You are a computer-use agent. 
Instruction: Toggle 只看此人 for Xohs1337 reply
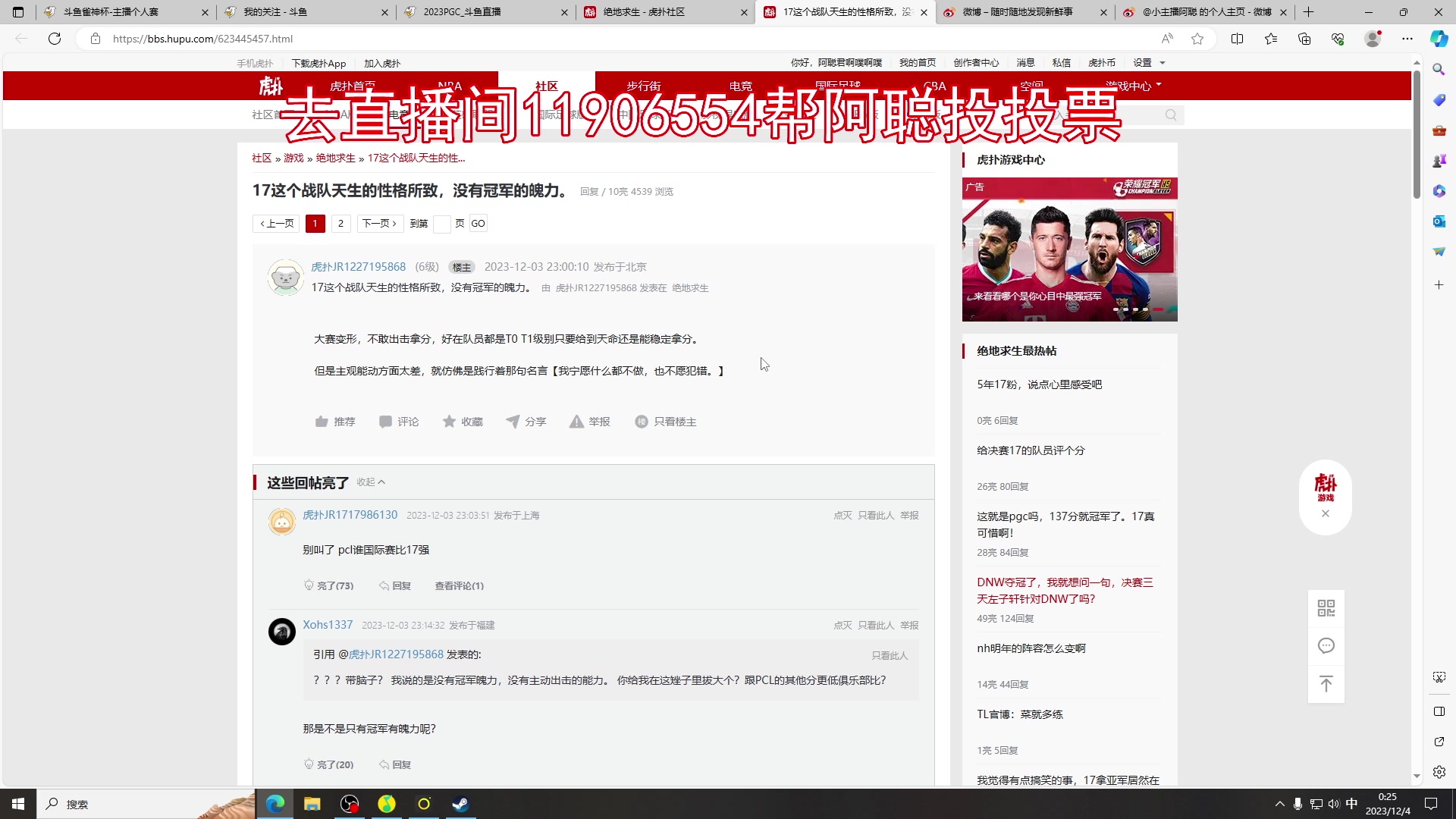point(876,626)
